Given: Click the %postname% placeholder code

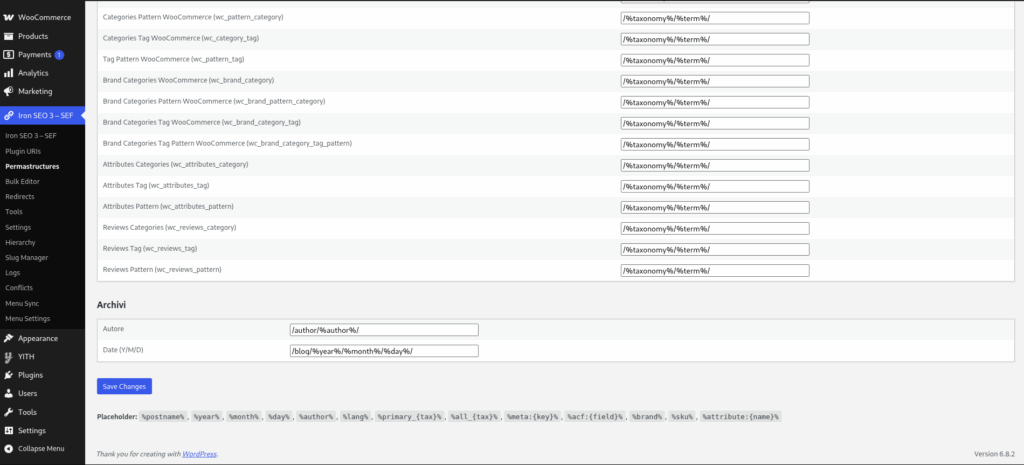Looking at the screenshot, I should click(x=163, y=417).
